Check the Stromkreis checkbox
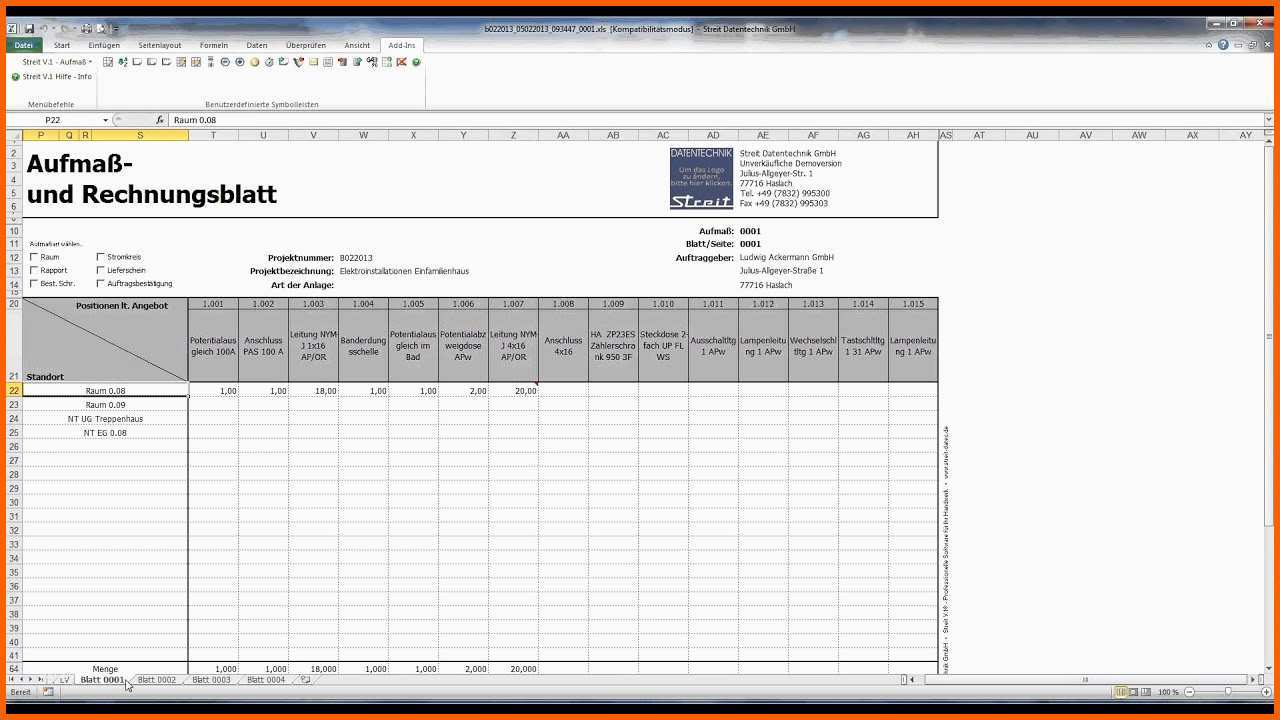1280x720 pixels. coord(101,257)
